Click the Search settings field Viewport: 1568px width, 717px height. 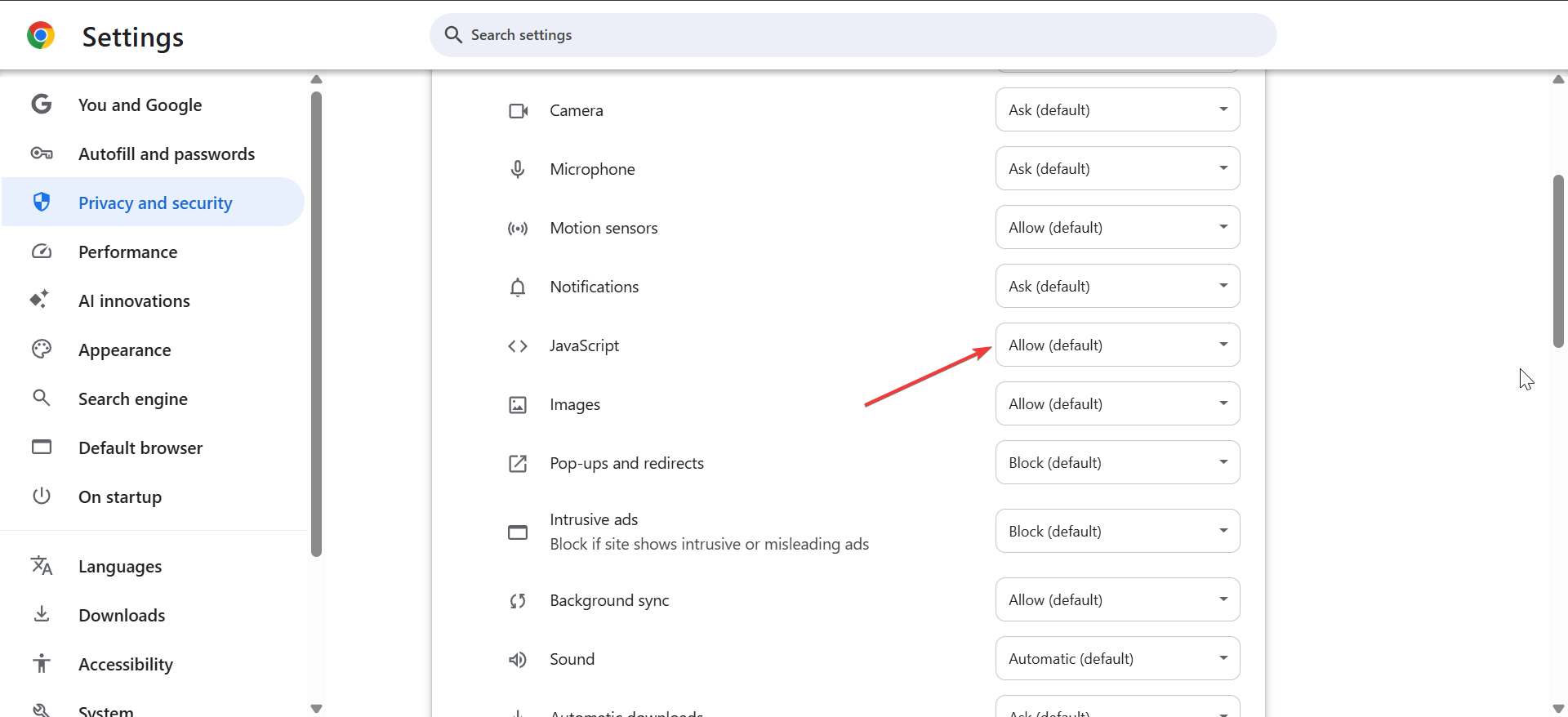point(853,35)
